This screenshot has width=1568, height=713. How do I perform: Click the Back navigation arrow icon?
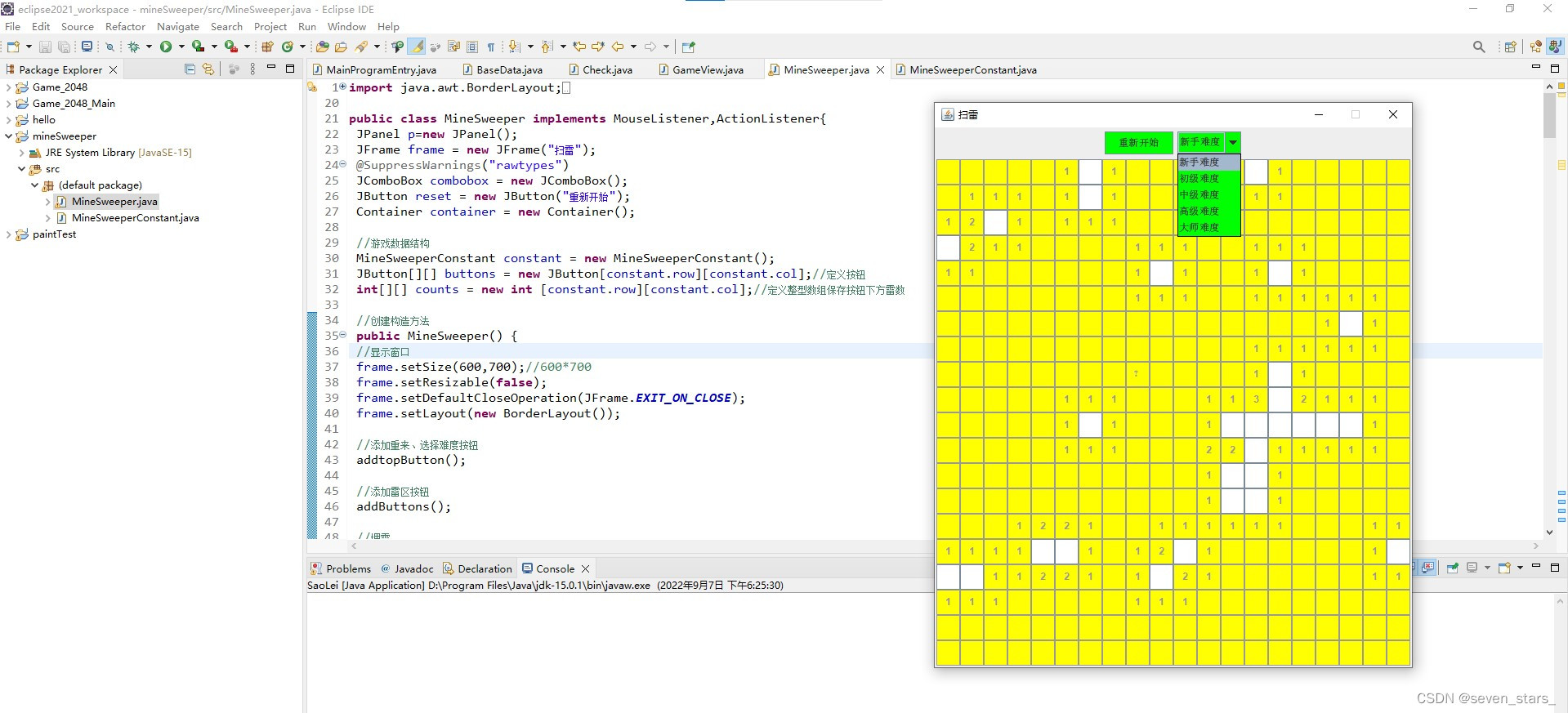pyautogui.click(x=618, y=47)
